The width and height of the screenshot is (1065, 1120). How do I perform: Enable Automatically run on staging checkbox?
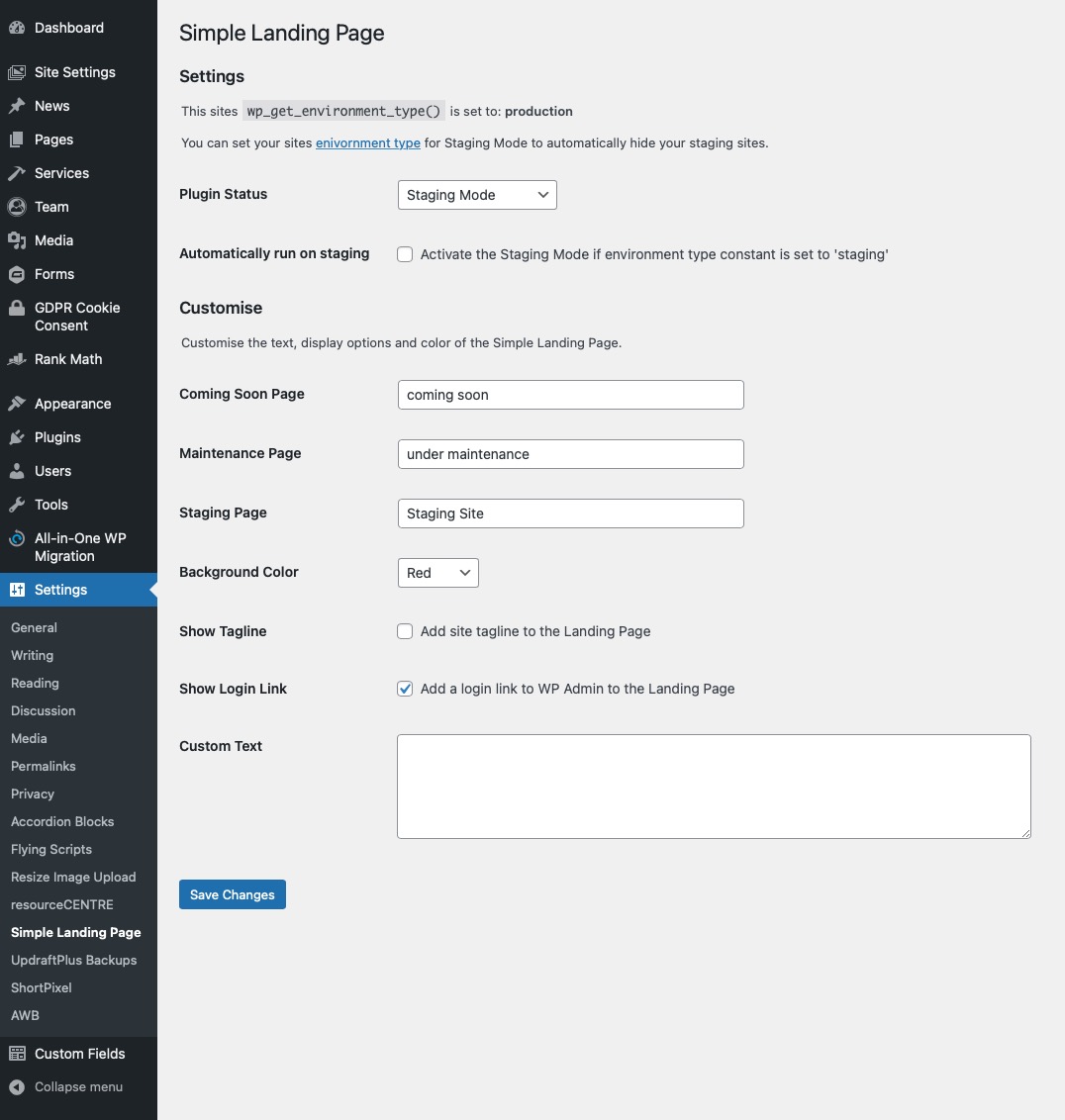[405, 254]
